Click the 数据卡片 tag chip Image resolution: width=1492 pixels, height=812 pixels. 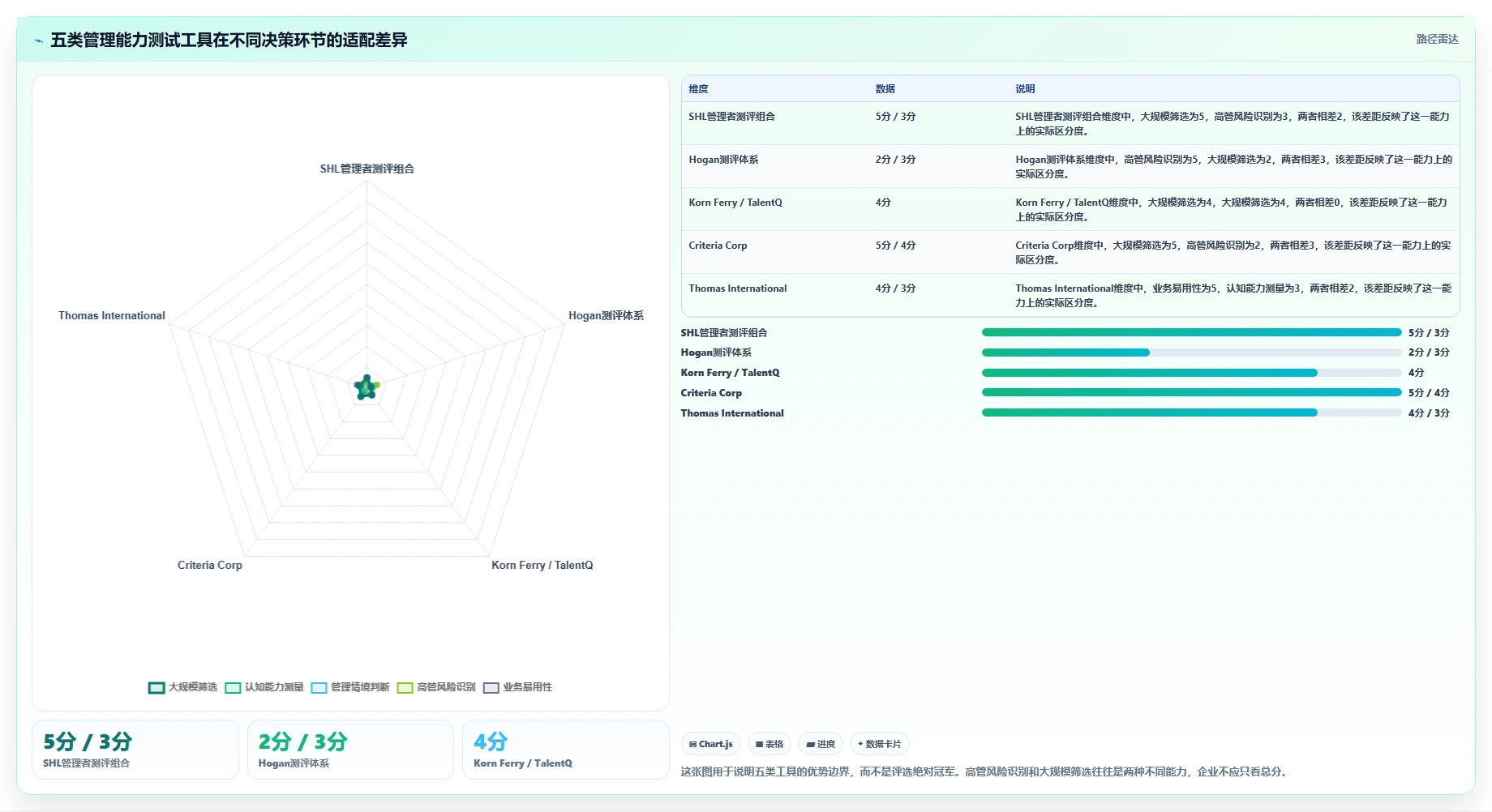880,744
